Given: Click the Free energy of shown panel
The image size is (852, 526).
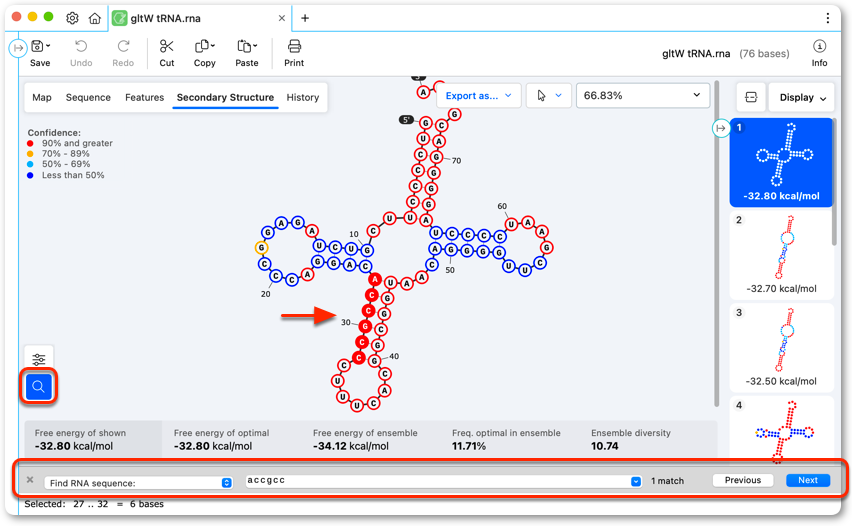Looking at the screenshot, I should tap(93, 440).
